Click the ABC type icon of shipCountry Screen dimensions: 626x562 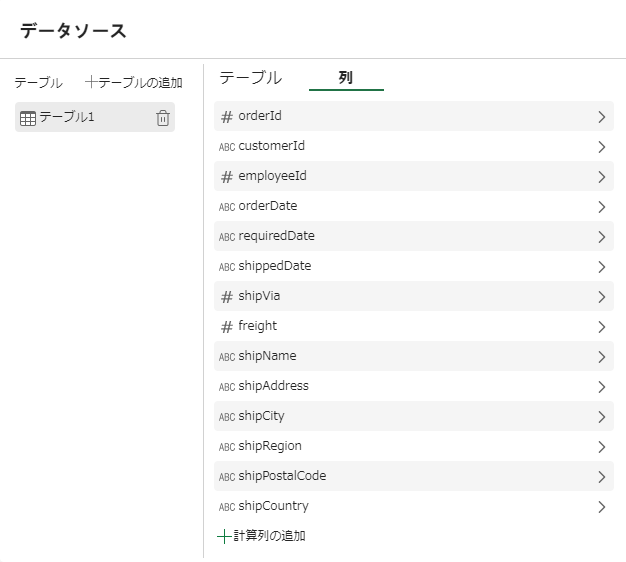227,507
